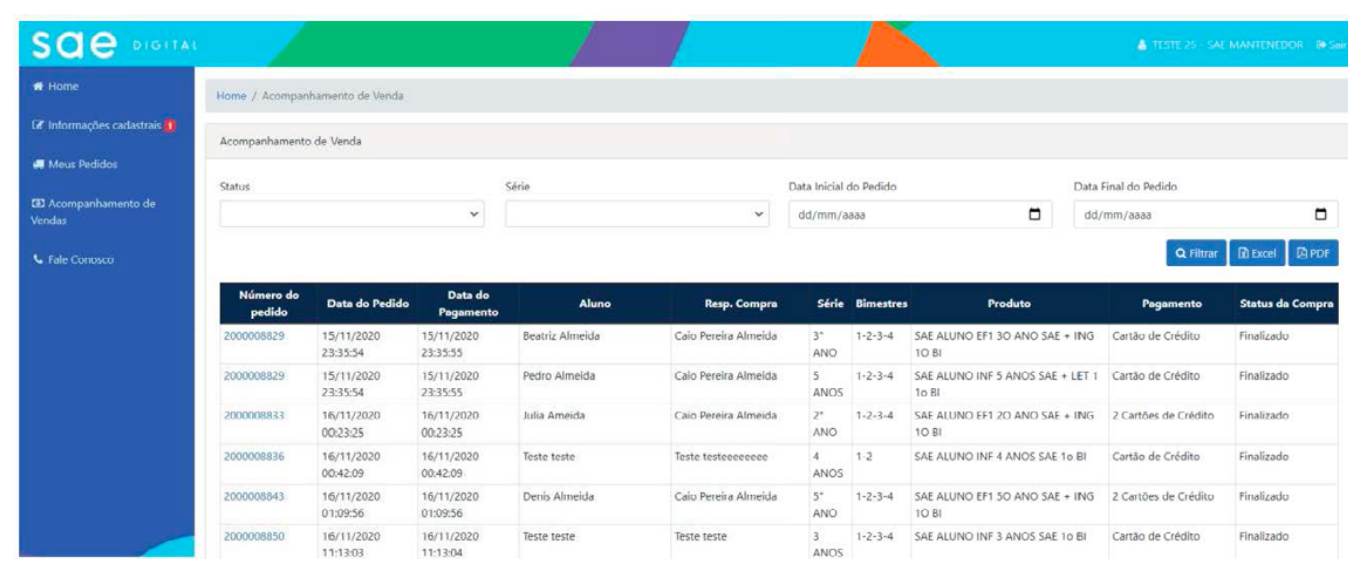Click the Data Final do Pedido date field
Screen dimensions: 1348x562
click(x=1206, y=214)
